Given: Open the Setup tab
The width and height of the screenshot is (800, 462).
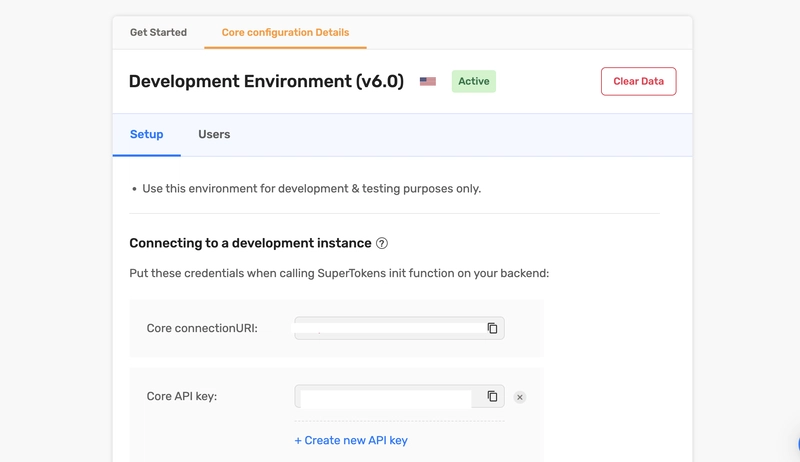Looking at the screenshot, I should (x=146, y=134).
